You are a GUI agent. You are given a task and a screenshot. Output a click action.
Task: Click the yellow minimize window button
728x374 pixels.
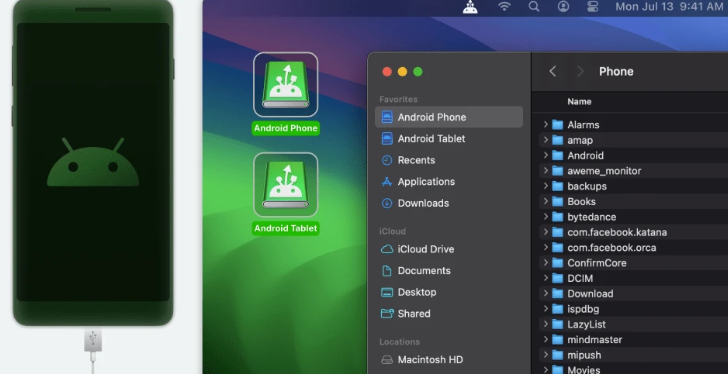tap(403, 71)
